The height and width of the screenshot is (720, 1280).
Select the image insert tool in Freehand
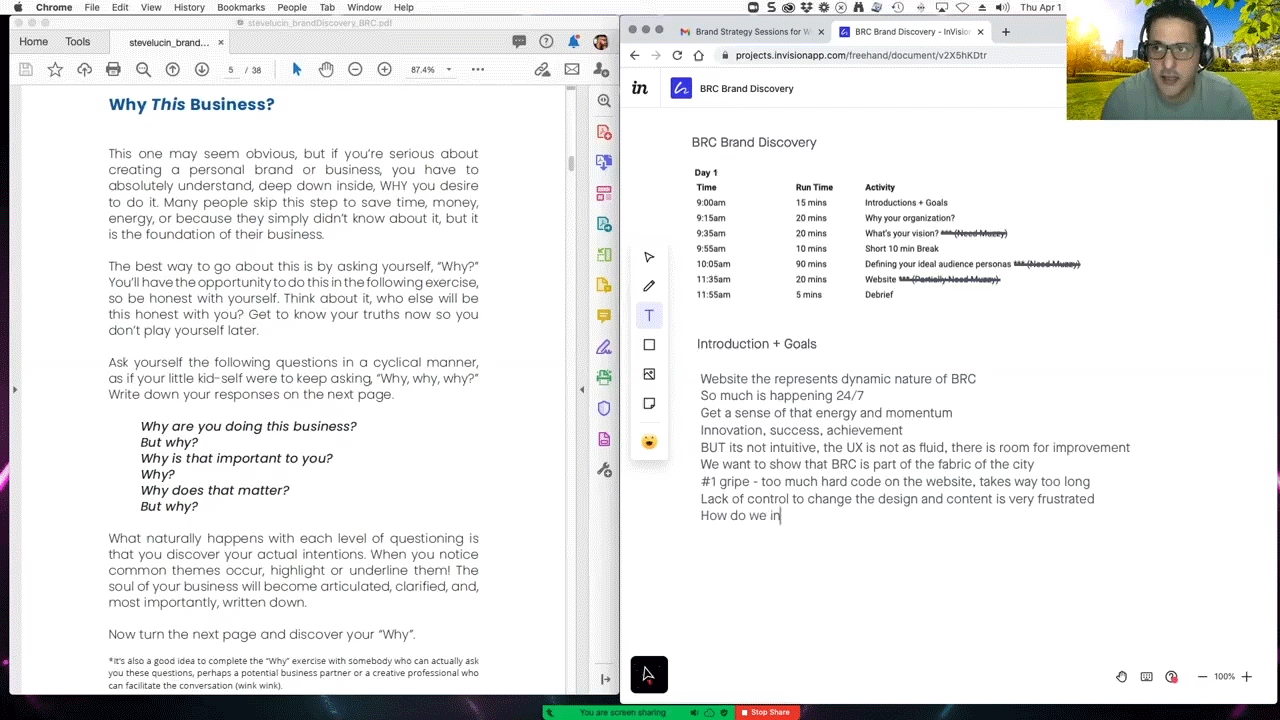coord(649,374)
